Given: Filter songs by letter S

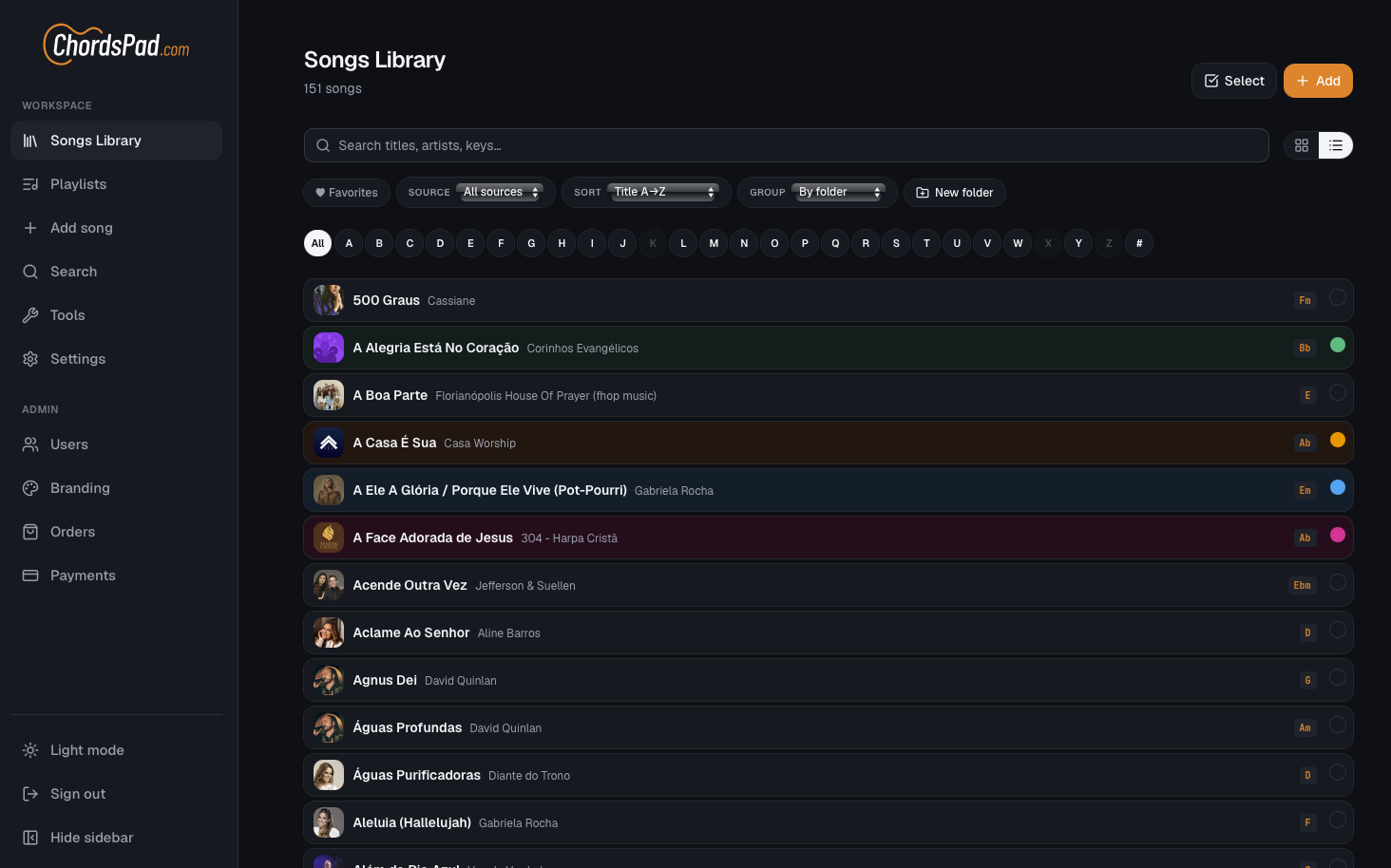Looking at the screenshot, I should [896, 243].
